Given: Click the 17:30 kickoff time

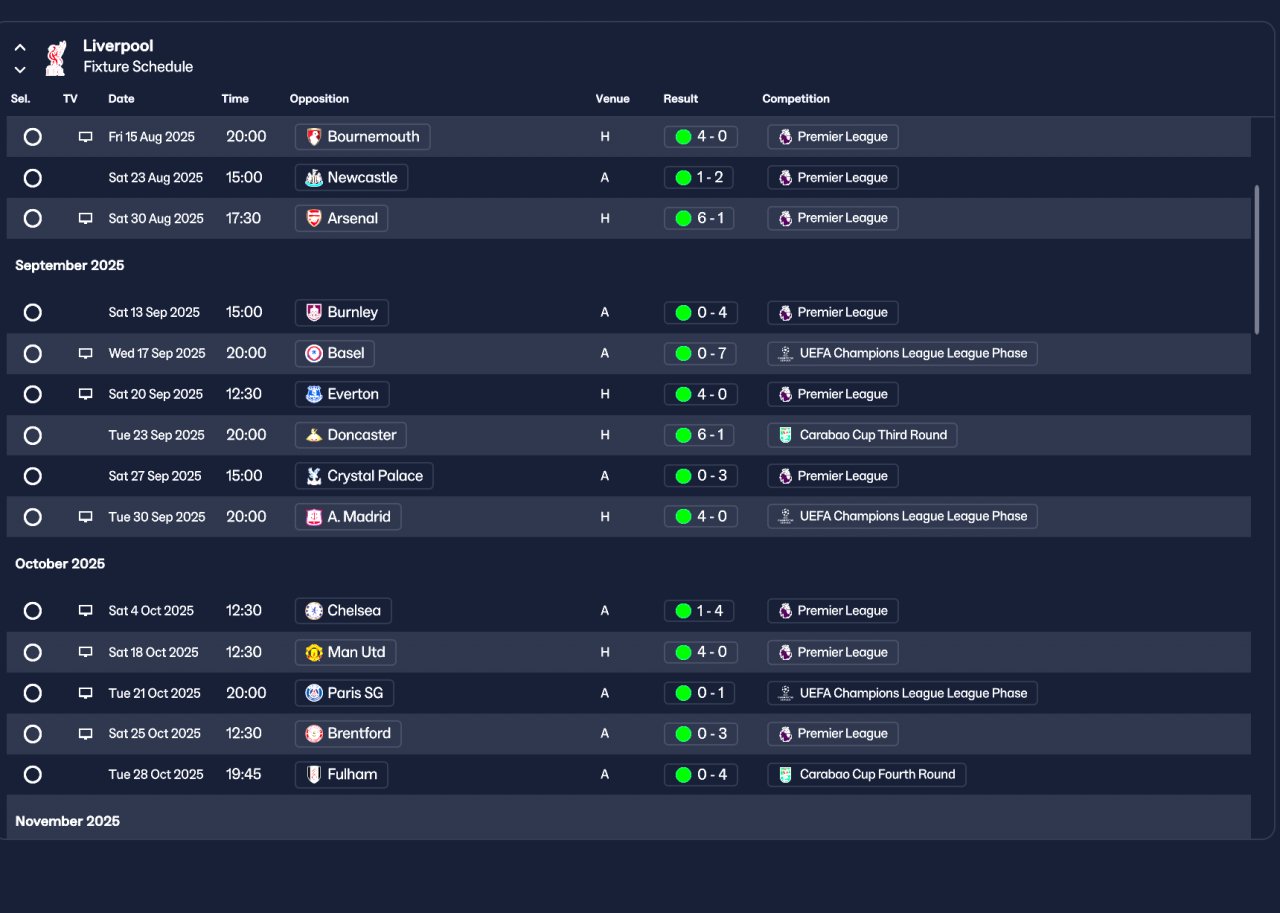Looking at the screenshot, I should point(244,218).
